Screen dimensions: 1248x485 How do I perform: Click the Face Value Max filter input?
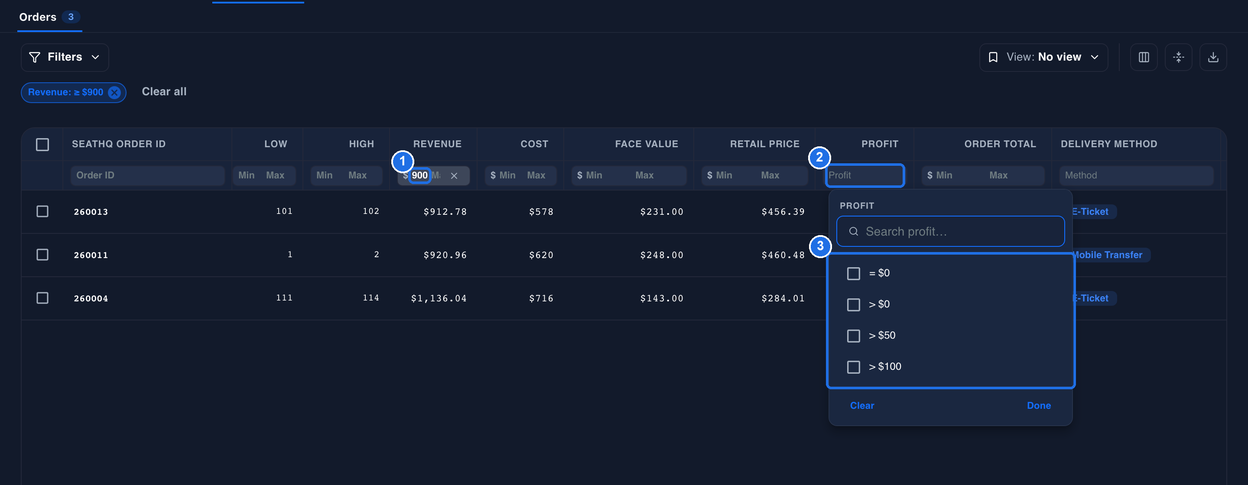coord(644,176)
